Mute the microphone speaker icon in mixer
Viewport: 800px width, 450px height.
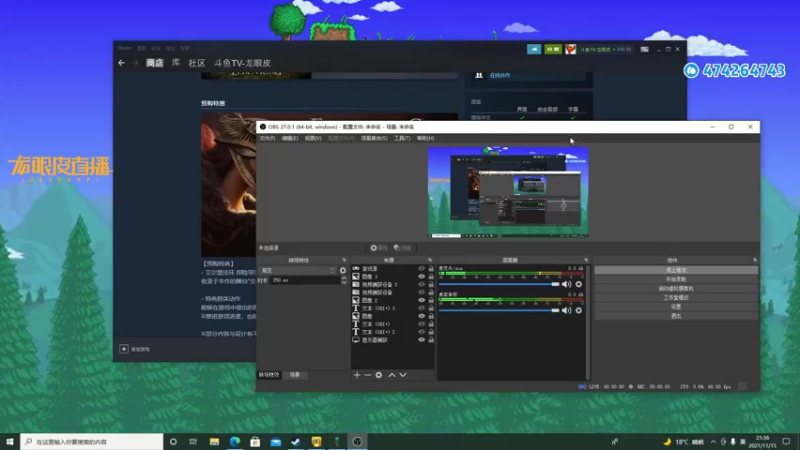[566, 284]
